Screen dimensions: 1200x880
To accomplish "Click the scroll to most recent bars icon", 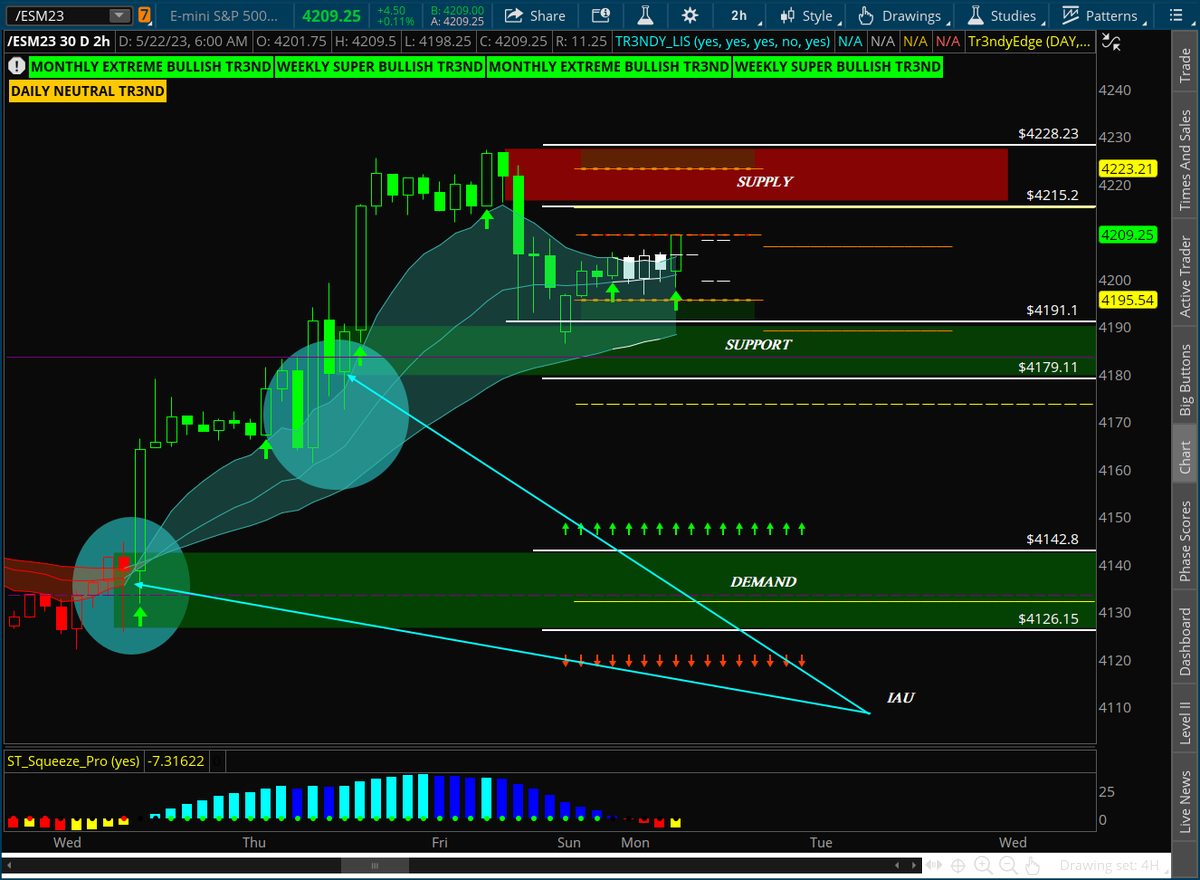I will click(936, 865).
